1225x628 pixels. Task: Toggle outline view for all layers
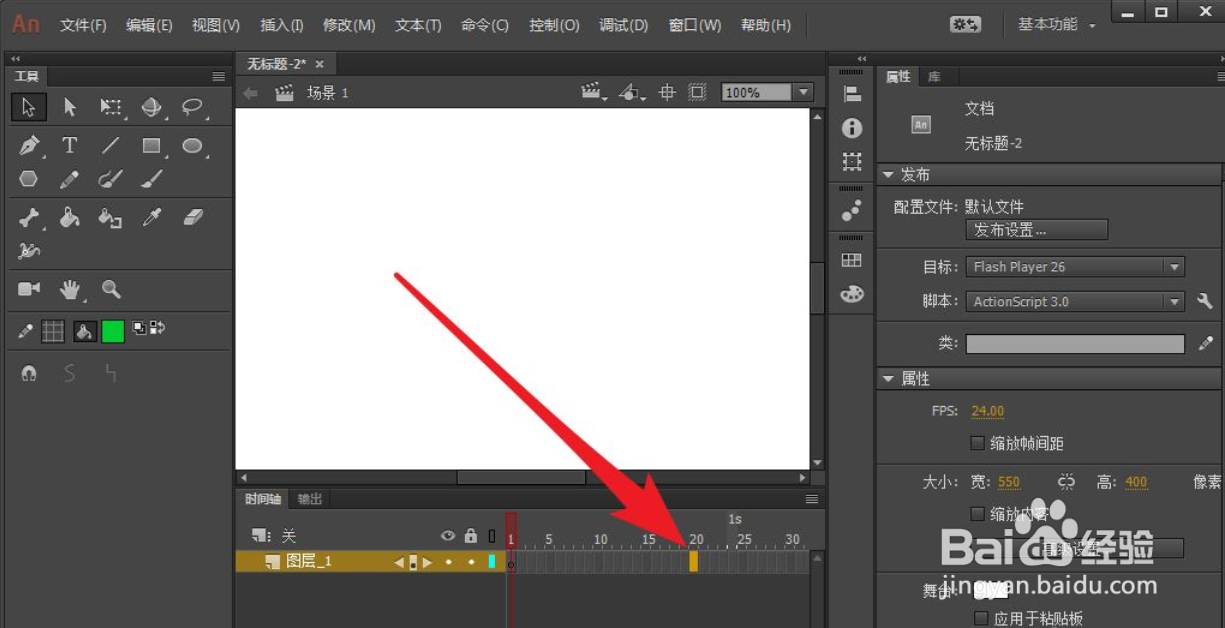coord(491,536)
